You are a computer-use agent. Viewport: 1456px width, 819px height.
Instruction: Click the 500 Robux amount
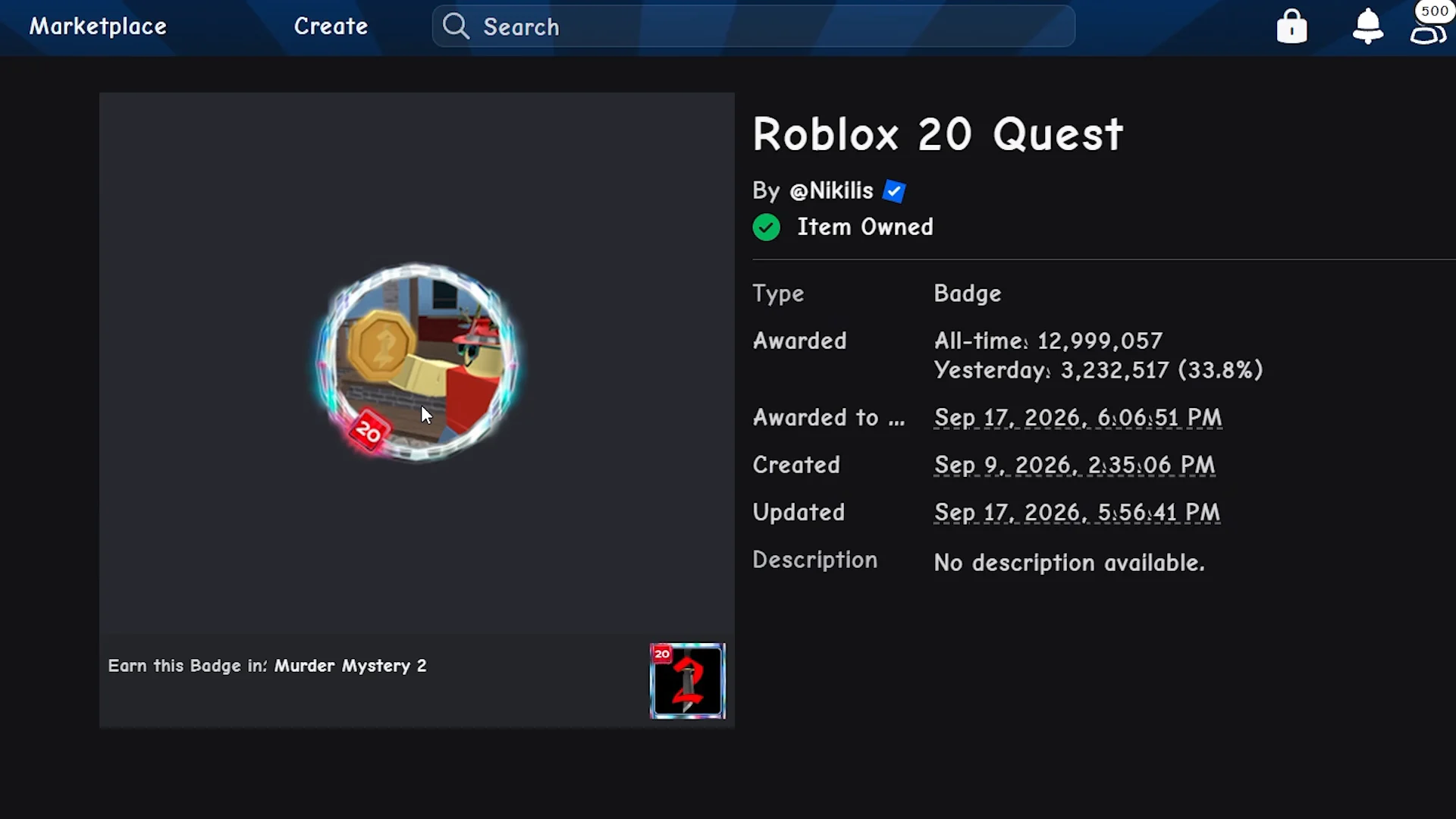pyautogui.click(x=1434, y=11)
